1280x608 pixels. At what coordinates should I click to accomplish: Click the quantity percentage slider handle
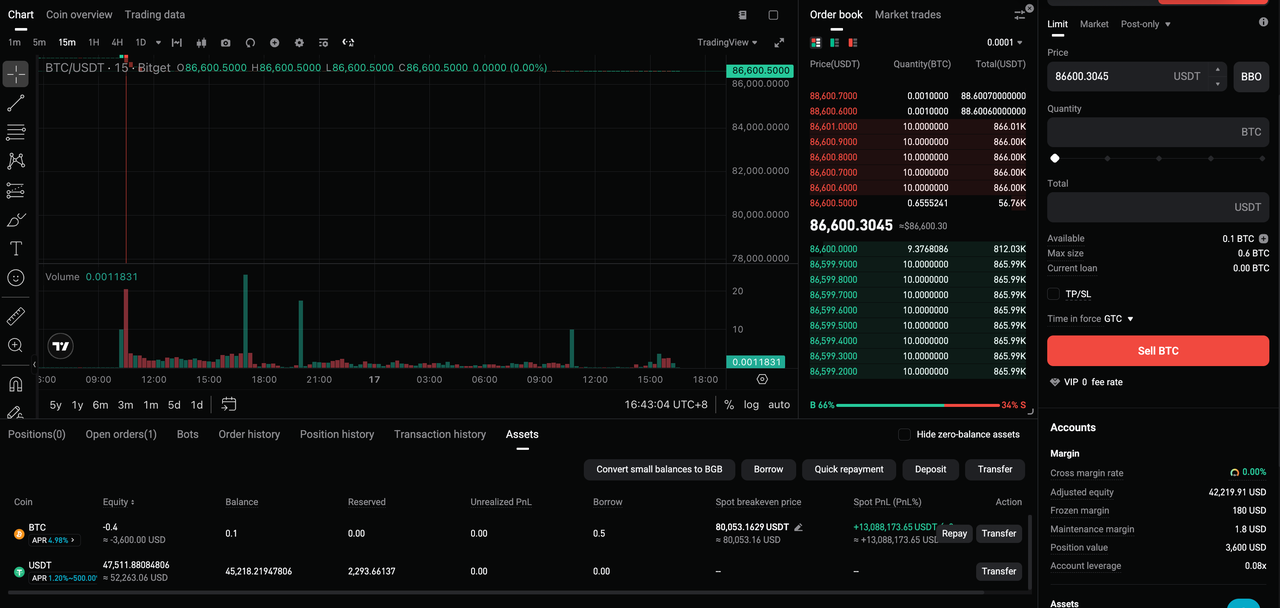click(x=1054, y=158)
